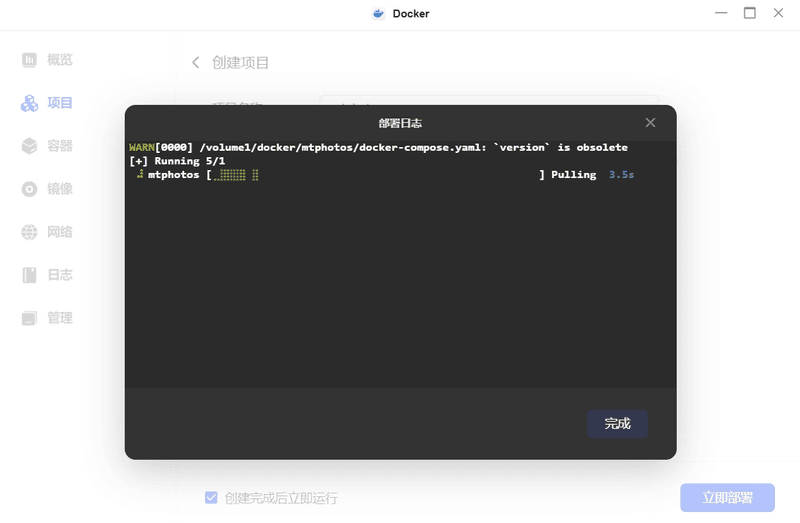
Task: Click the 概览 overview sidebar icon
Action: tap(29, 60)
